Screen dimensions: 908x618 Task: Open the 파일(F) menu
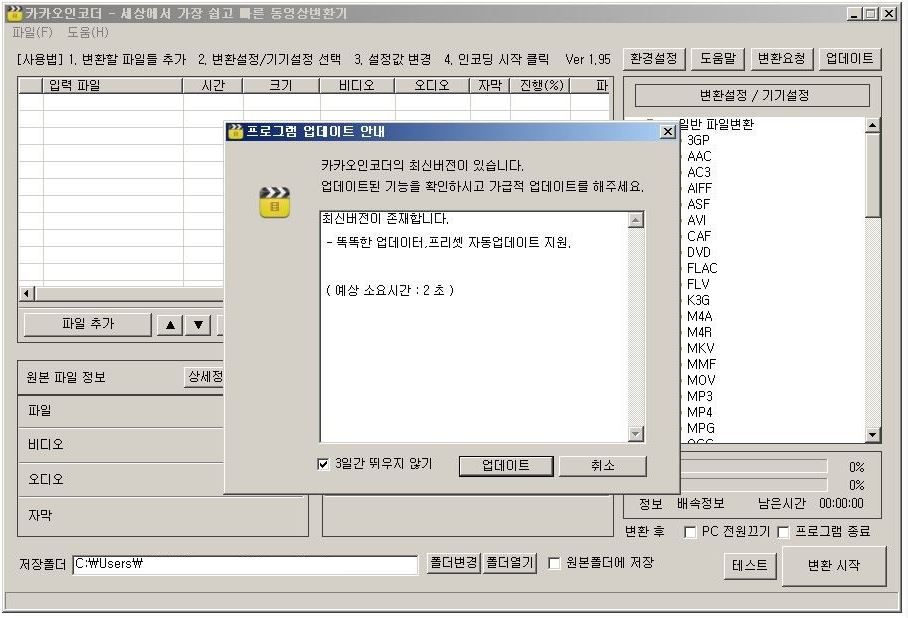coord(32,33)
